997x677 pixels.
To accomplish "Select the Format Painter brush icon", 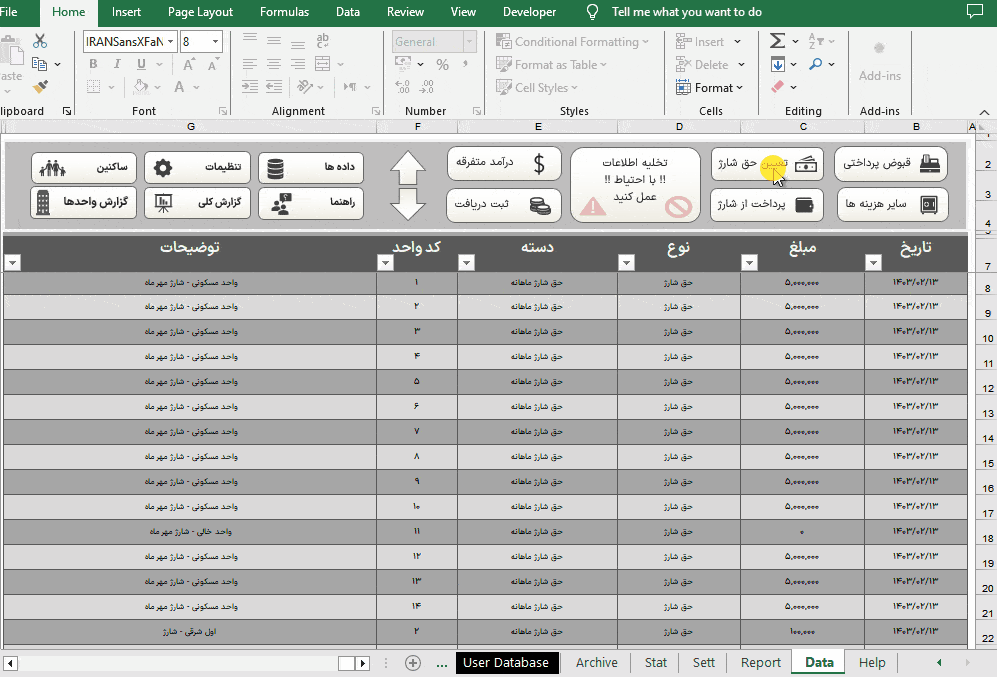I will [40, 86].
